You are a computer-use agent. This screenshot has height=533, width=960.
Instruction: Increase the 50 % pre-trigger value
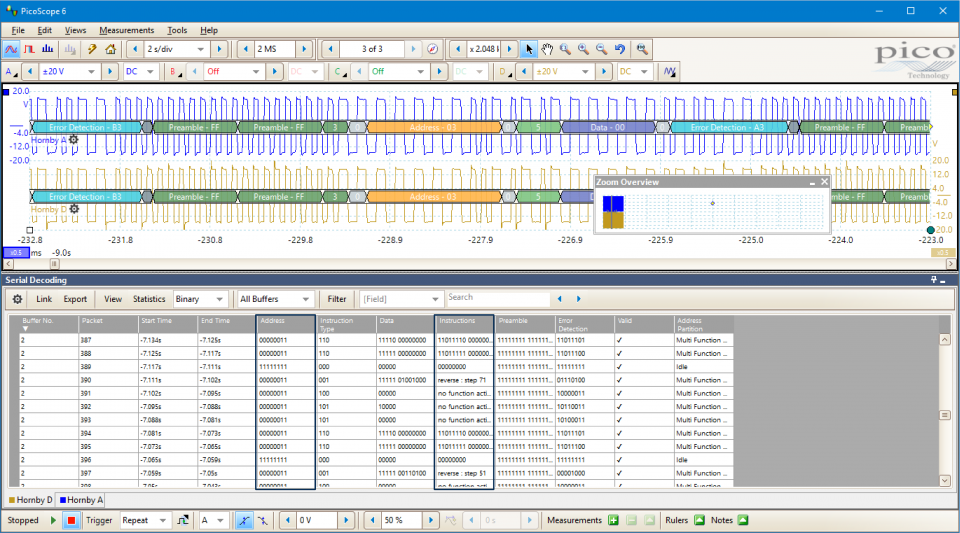click(x=430, y=520)
